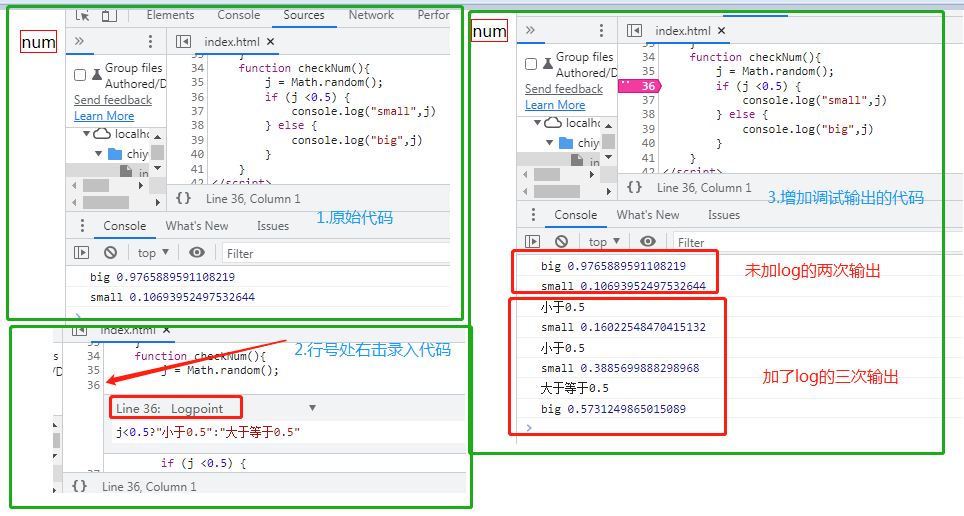Open the Network tab

371,15
